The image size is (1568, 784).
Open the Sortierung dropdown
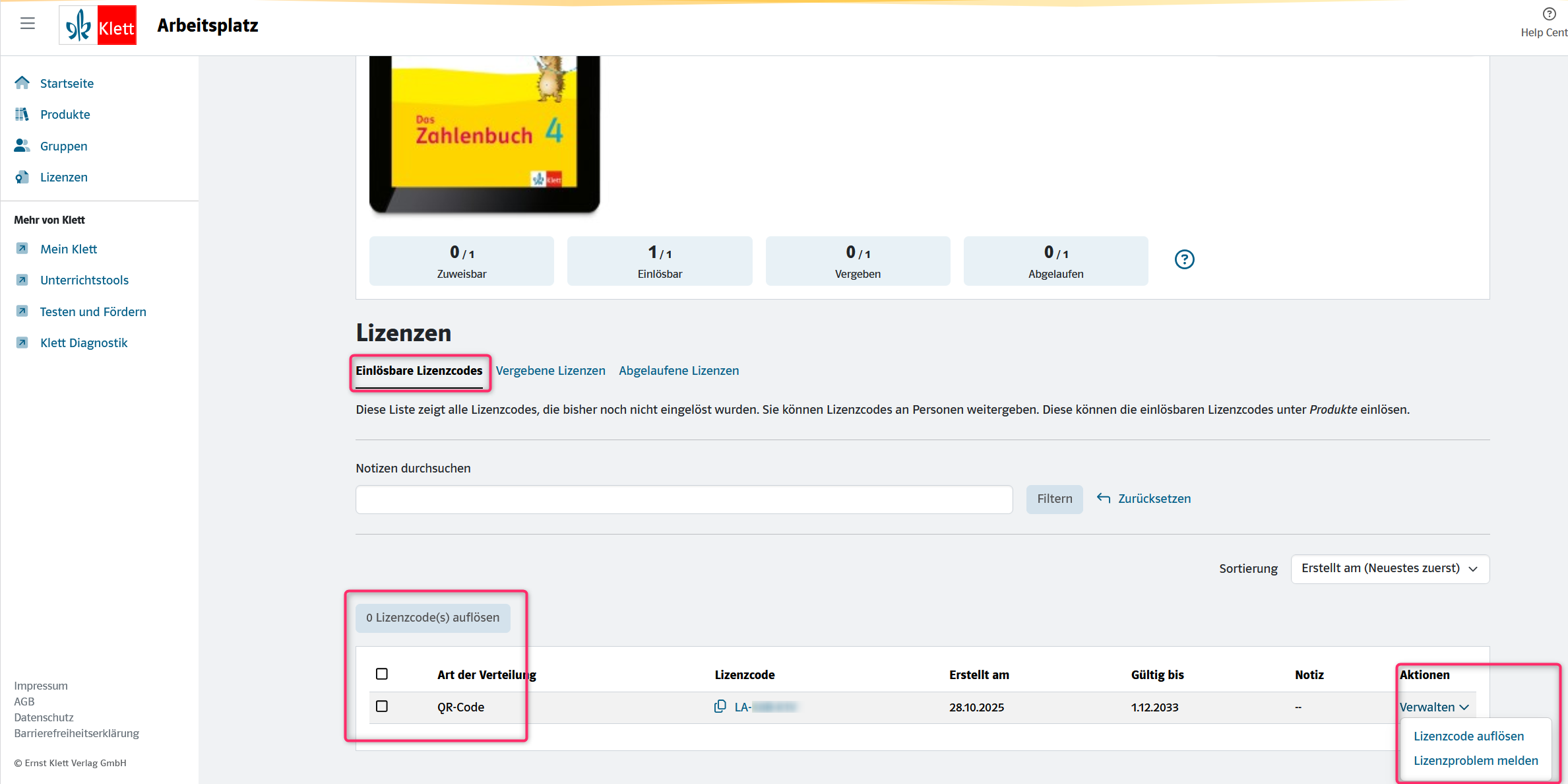pyautogui.click(x=1389, y=569)
